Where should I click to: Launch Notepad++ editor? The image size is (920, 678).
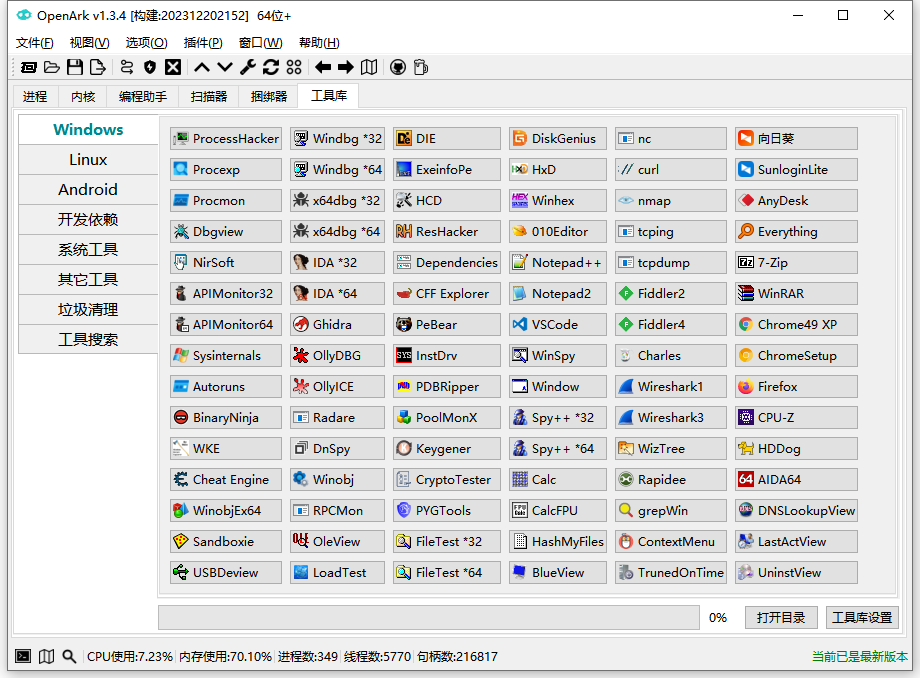click(x=557, y=263)
